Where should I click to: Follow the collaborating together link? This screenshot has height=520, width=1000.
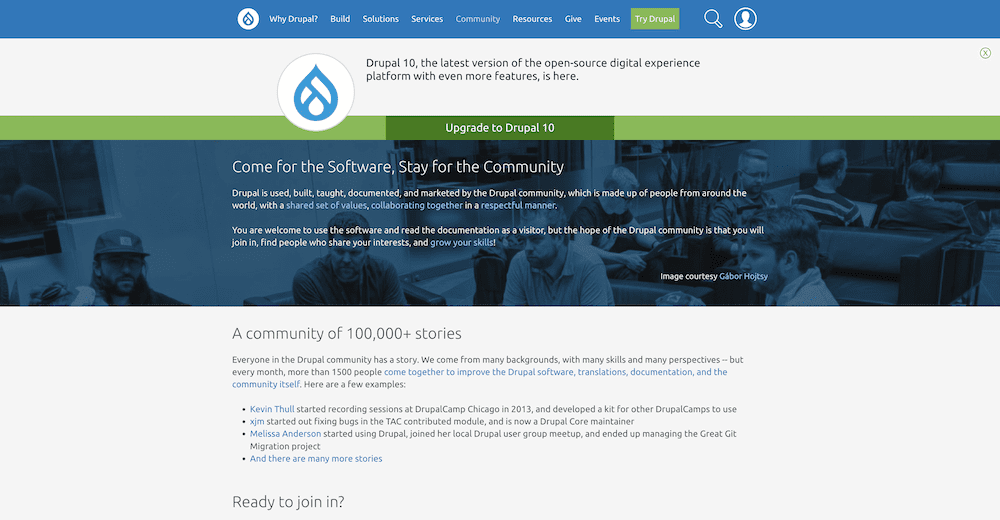pyautogui.click(x=417, y=205)
